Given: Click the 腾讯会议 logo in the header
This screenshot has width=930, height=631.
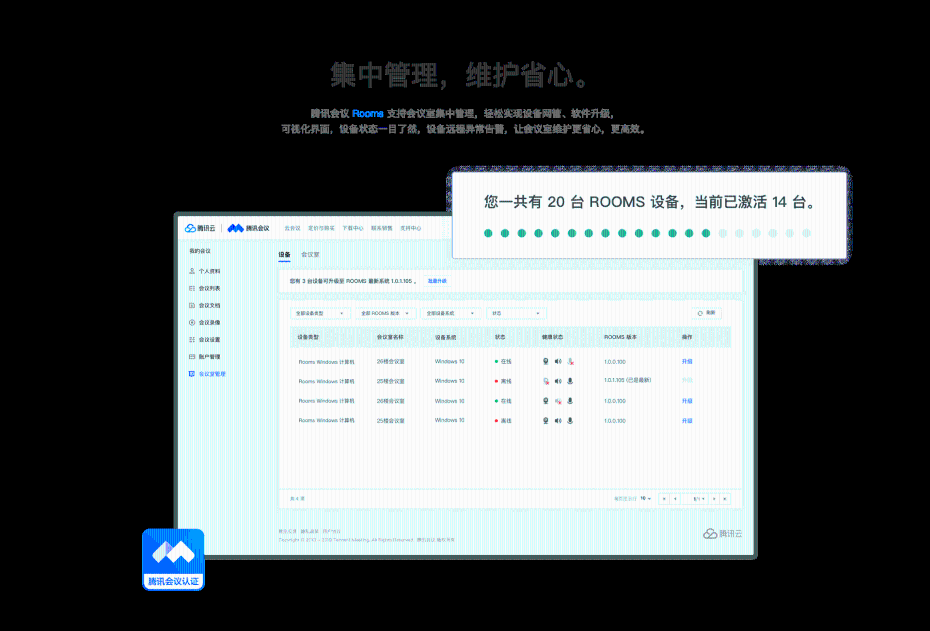Looking at the screenshot, I should coord(249,228).
